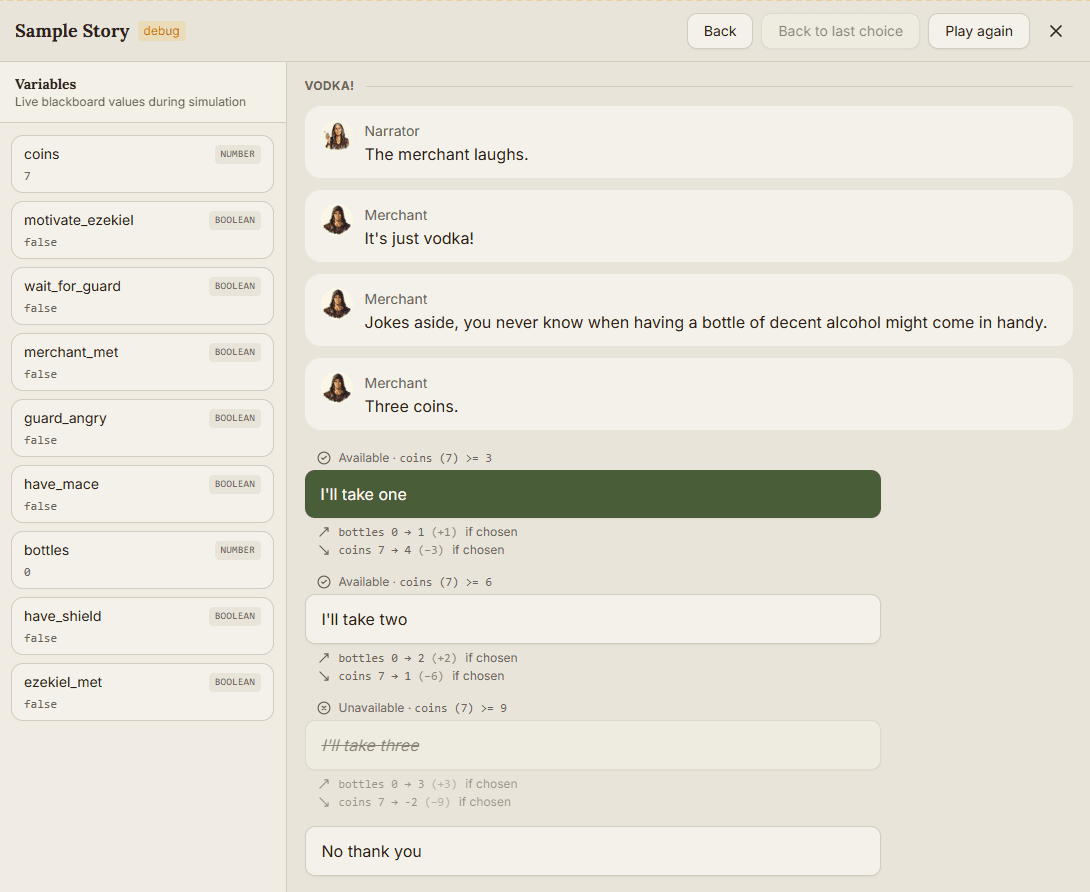This screenshot has width=1090, height=892.
Task: Click the Variables panel heading
Action: point(46,84)
